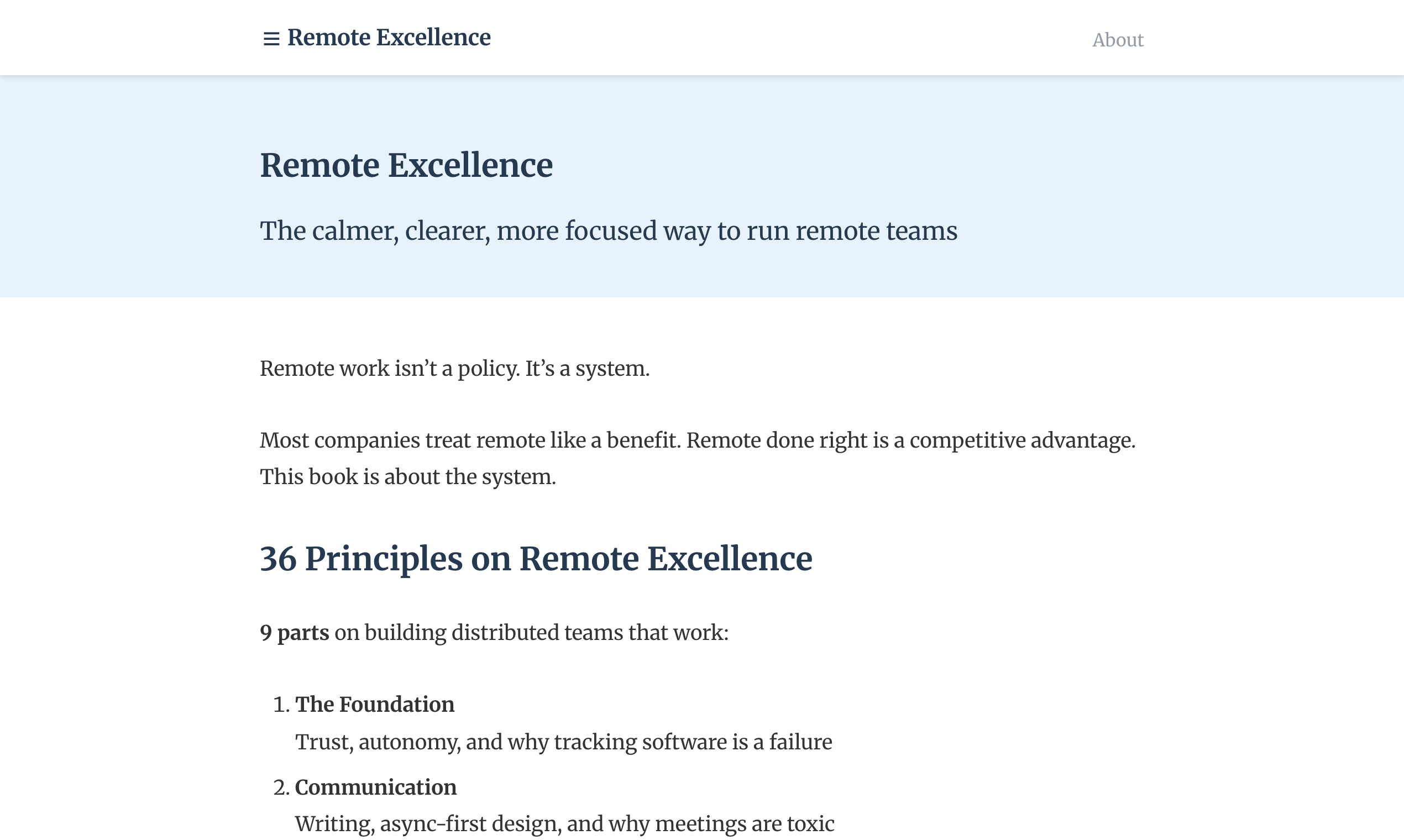This screenshot has height=840, width=1404.
Task: Click the sentence This book is about the system
Action: (407, 476)
